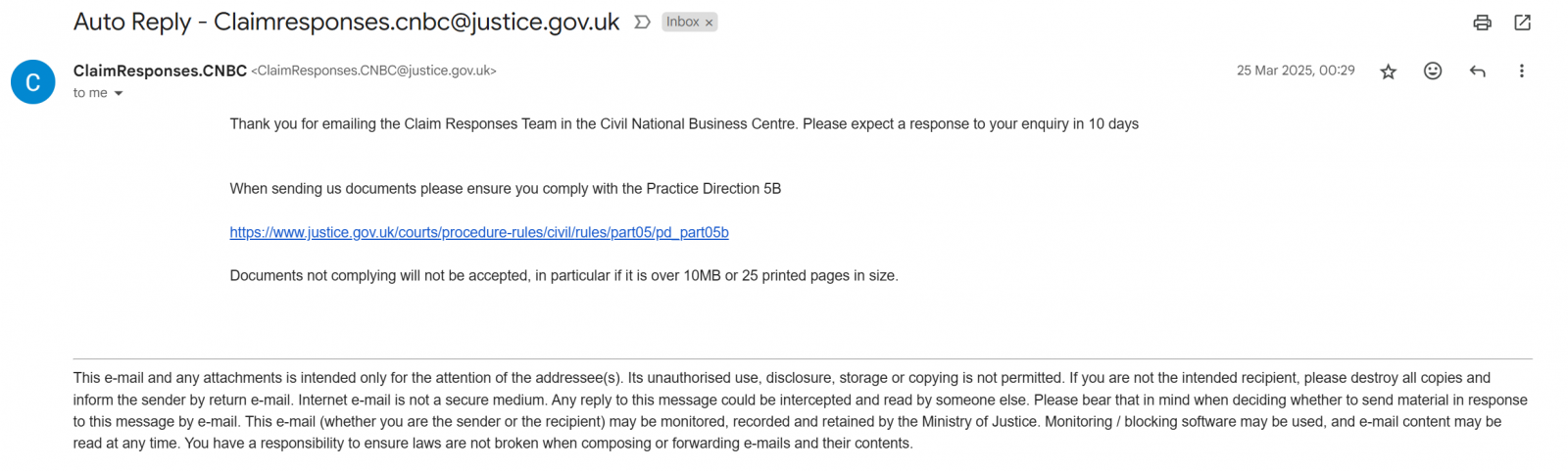Click the "Thank you for emailing" paragraph
This screenshot has width=1568, height=471.
pyautogui.click(x=684, y=124)
